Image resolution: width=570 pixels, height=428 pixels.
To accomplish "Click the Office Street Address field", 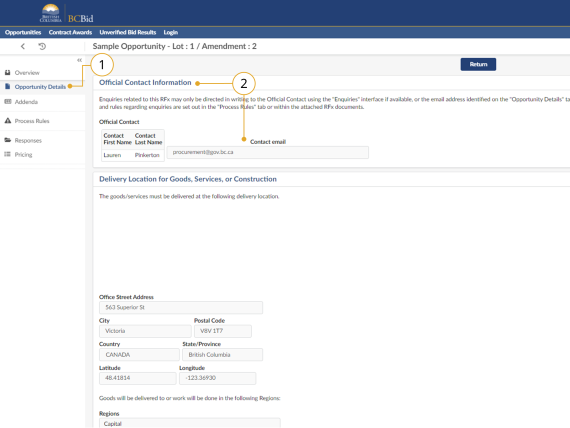I will tap(181, 308).
